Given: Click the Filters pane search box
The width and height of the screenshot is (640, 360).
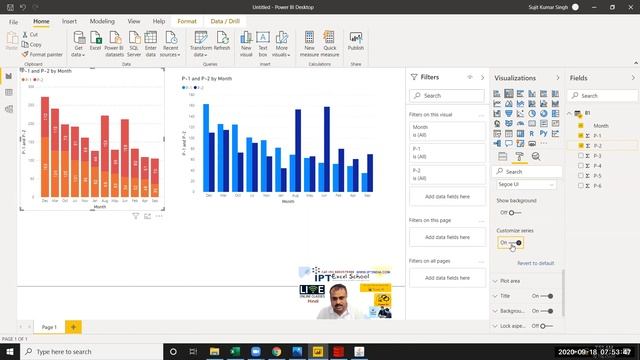Looking at the screenshot, I should (447, 96).
